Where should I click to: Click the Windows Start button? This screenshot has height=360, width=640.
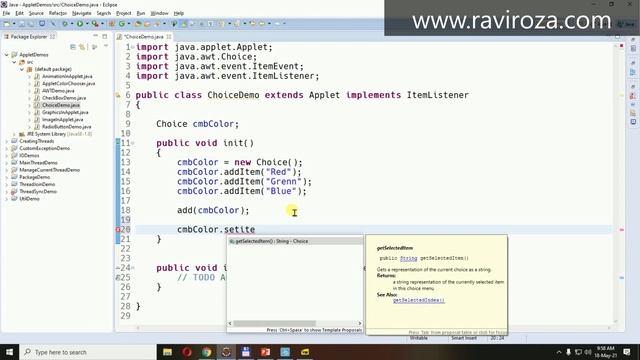pos(9,352)
